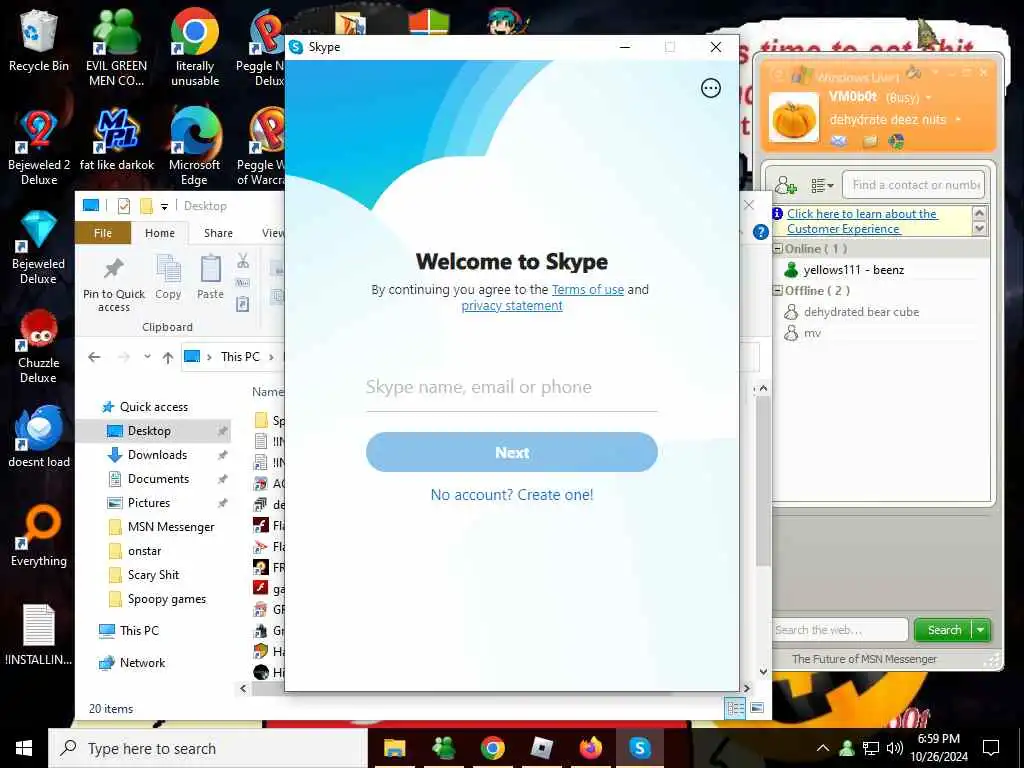Open the Skype Terms of use link
The height and width of the screenshot is (768, 1024).
[x=588, y=289]
